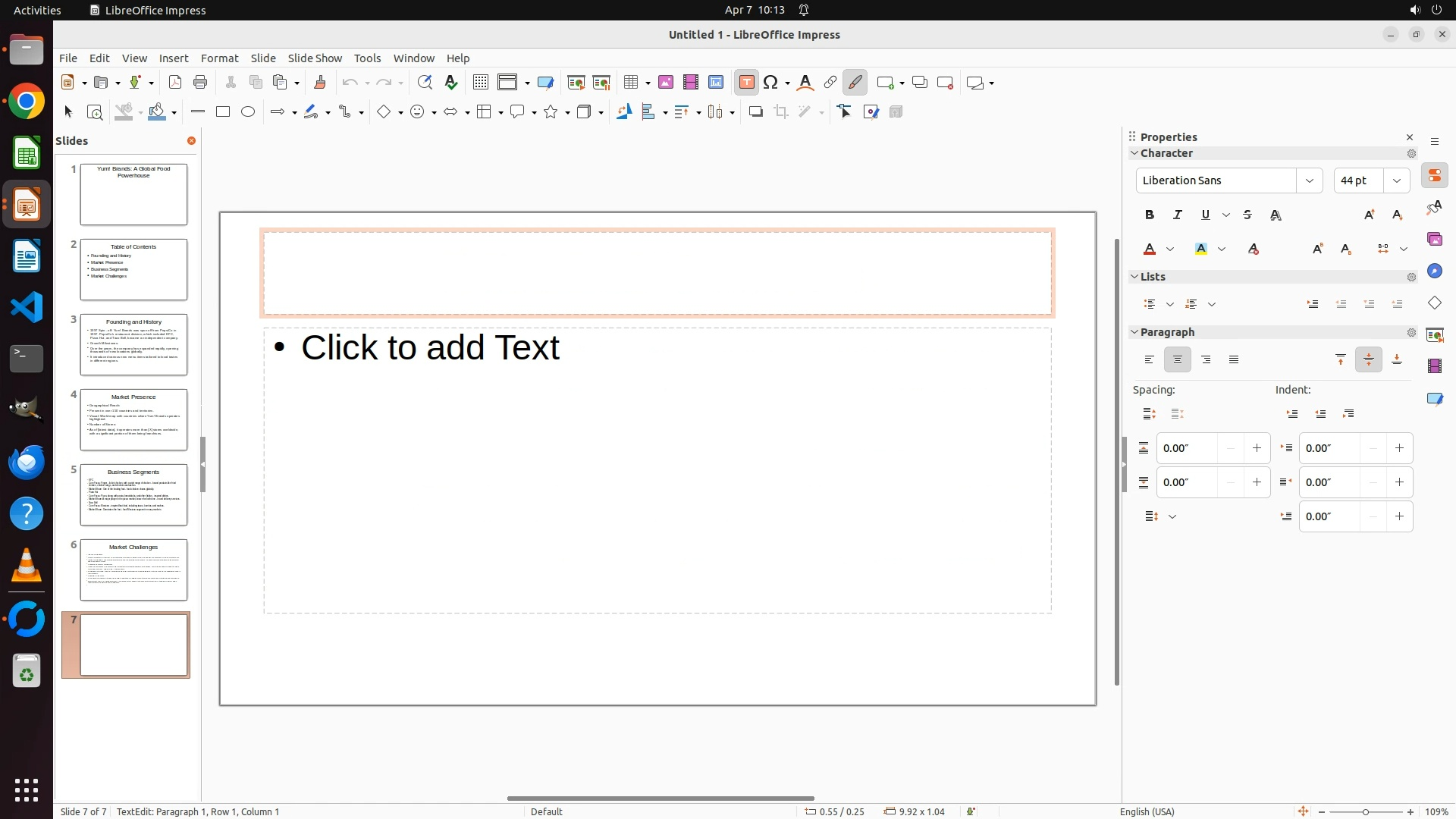Click the Insert Table icon in toolbar
1456x819 pixels.
[631, 83]
